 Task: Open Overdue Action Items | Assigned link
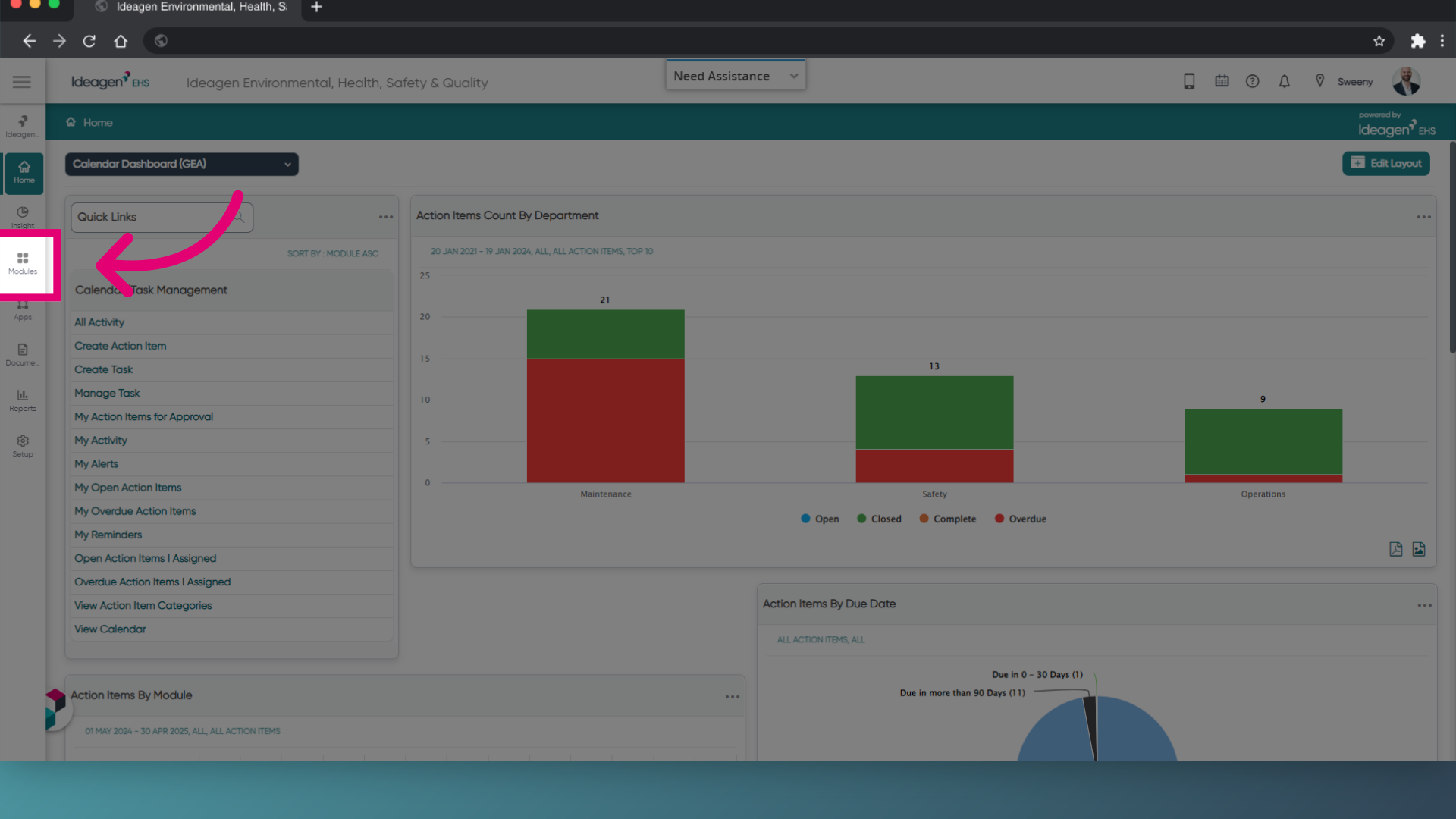coord(152,582)
